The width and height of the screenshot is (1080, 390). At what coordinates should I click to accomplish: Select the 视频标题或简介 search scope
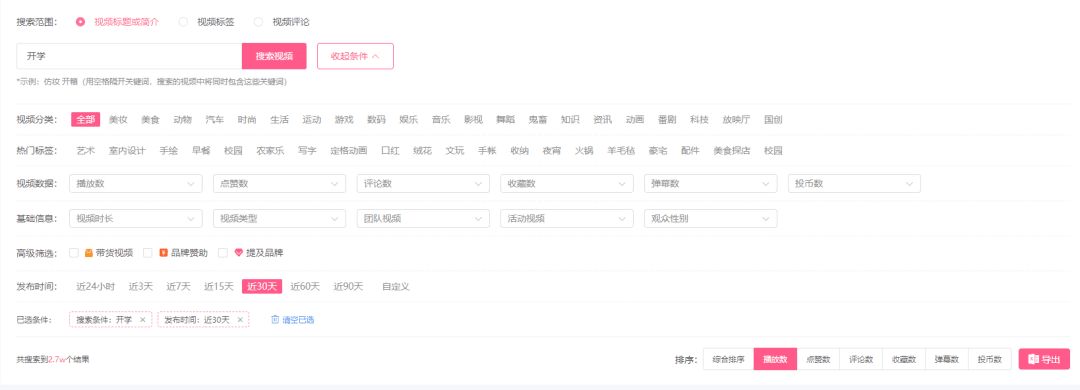click(x=81, y=22)
